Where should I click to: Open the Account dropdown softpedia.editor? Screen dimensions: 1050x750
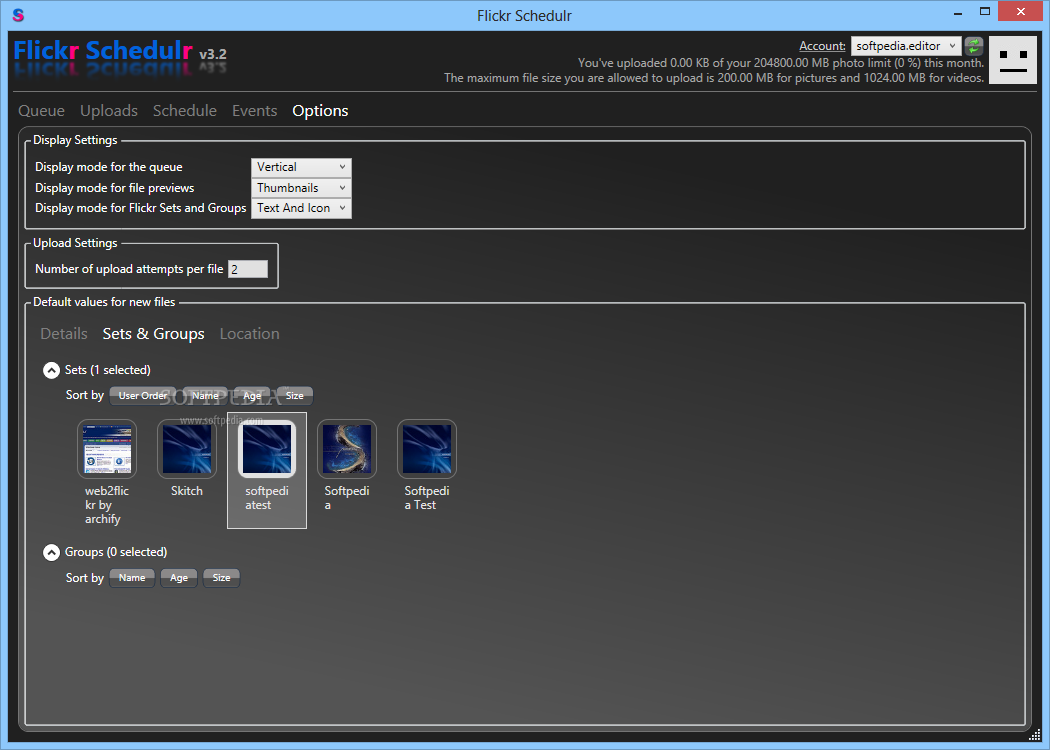906,46
